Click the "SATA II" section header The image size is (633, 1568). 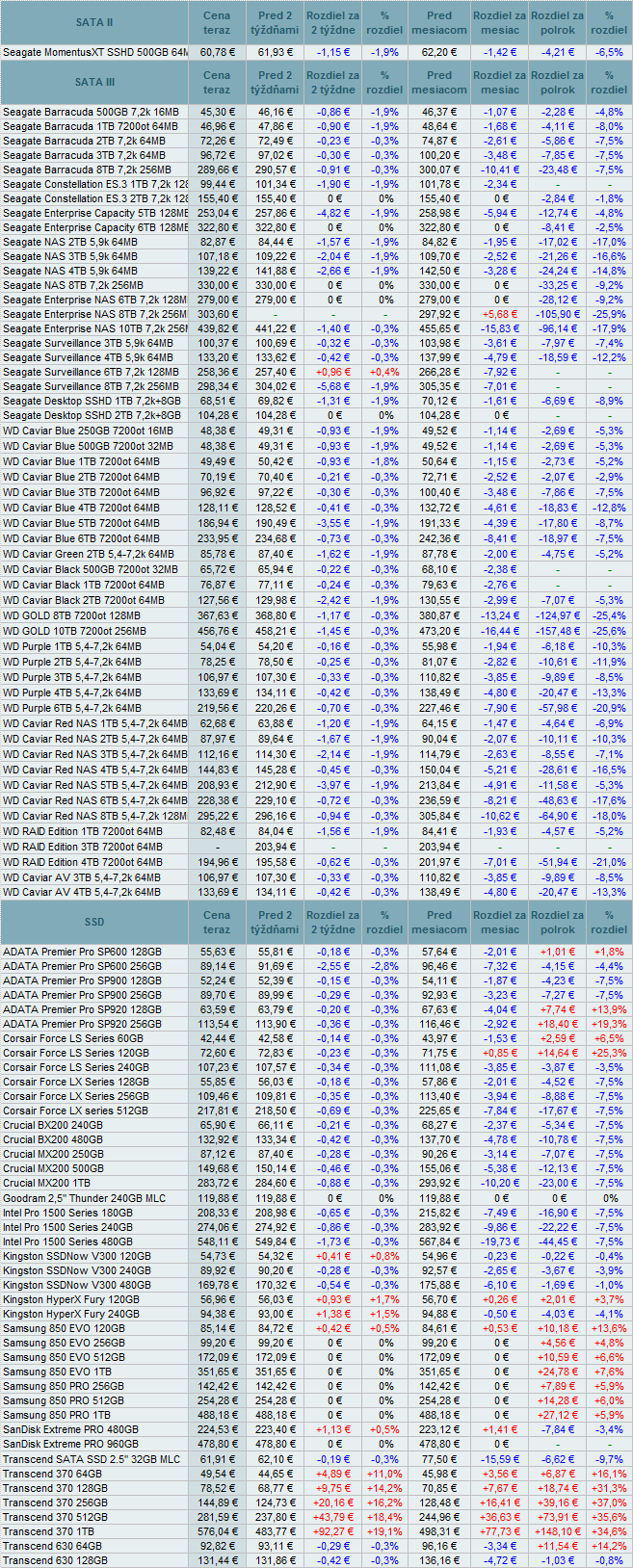(x=94, y=22)
